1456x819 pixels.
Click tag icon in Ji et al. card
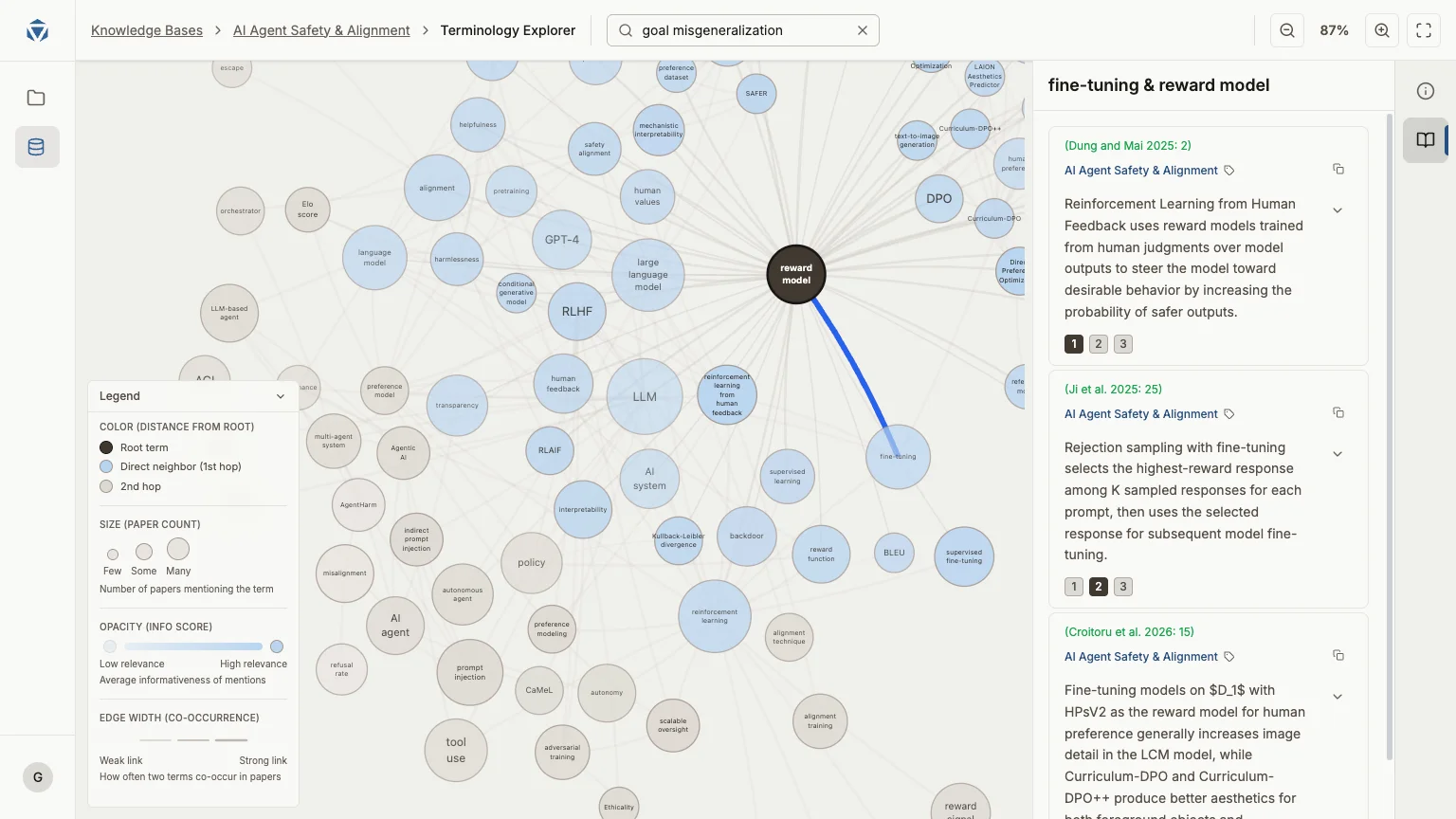(1229, 414)
